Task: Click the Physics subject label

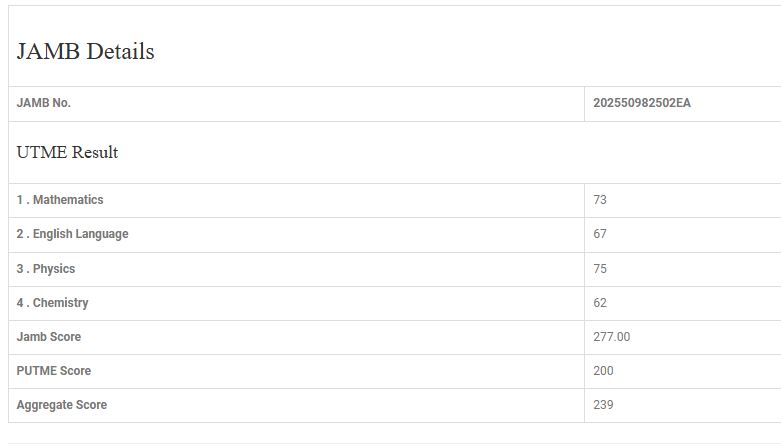Action: (x=46, y=269)
